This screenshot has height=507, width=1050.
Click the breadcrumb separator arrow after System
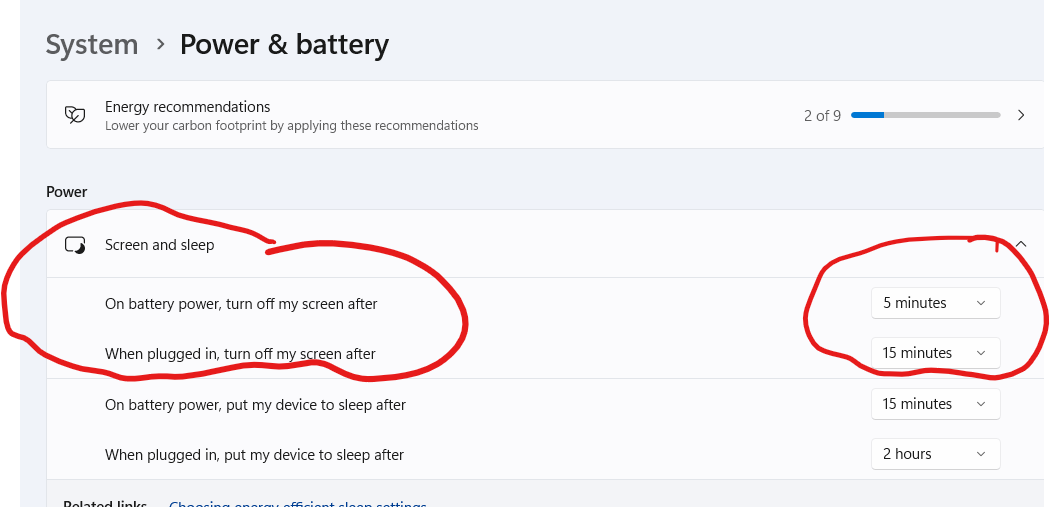pos(159,44)
